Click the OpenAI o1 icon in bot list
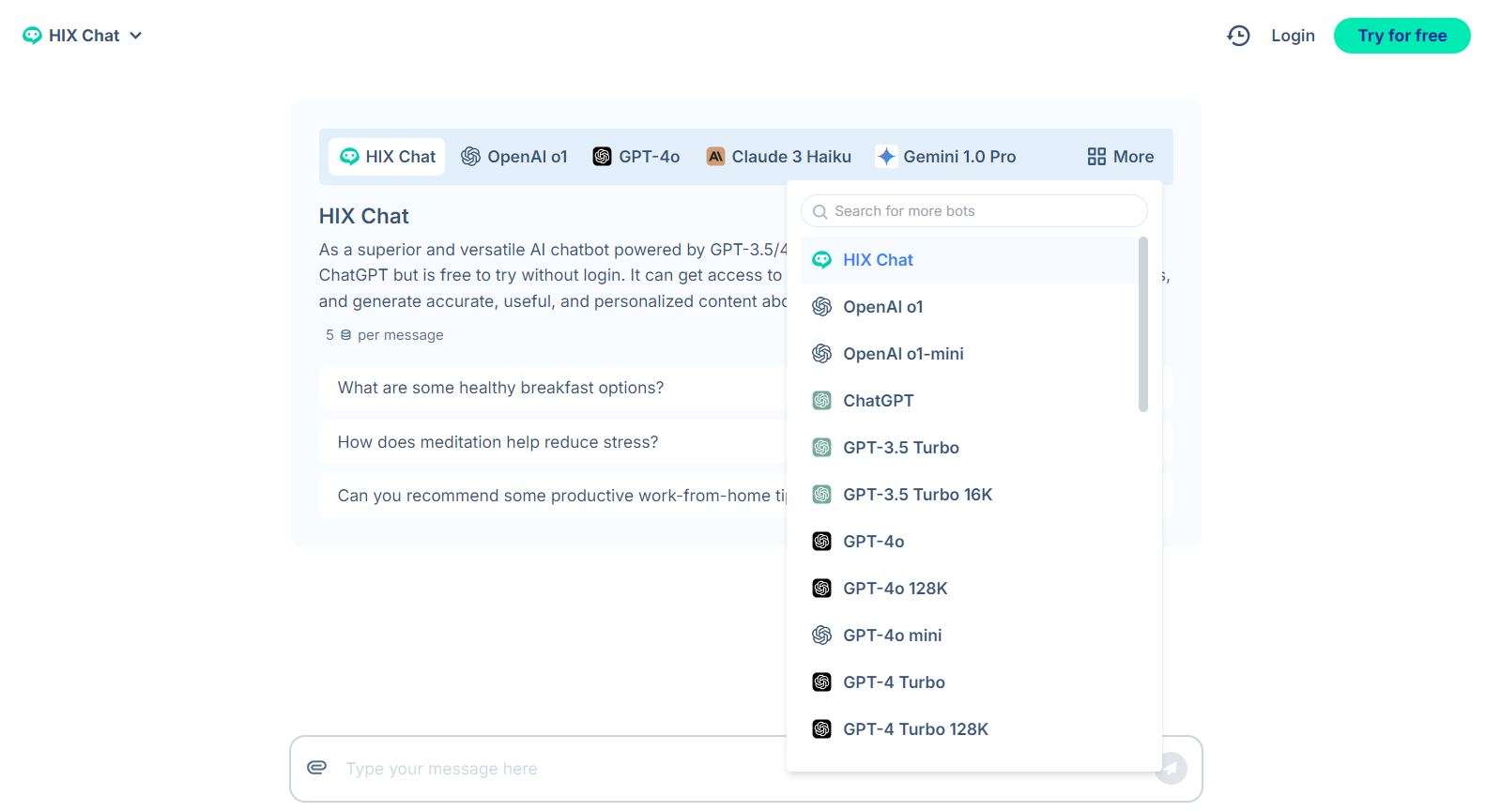Viewport: 1486px width, 812px height. [x=821, y=307]
